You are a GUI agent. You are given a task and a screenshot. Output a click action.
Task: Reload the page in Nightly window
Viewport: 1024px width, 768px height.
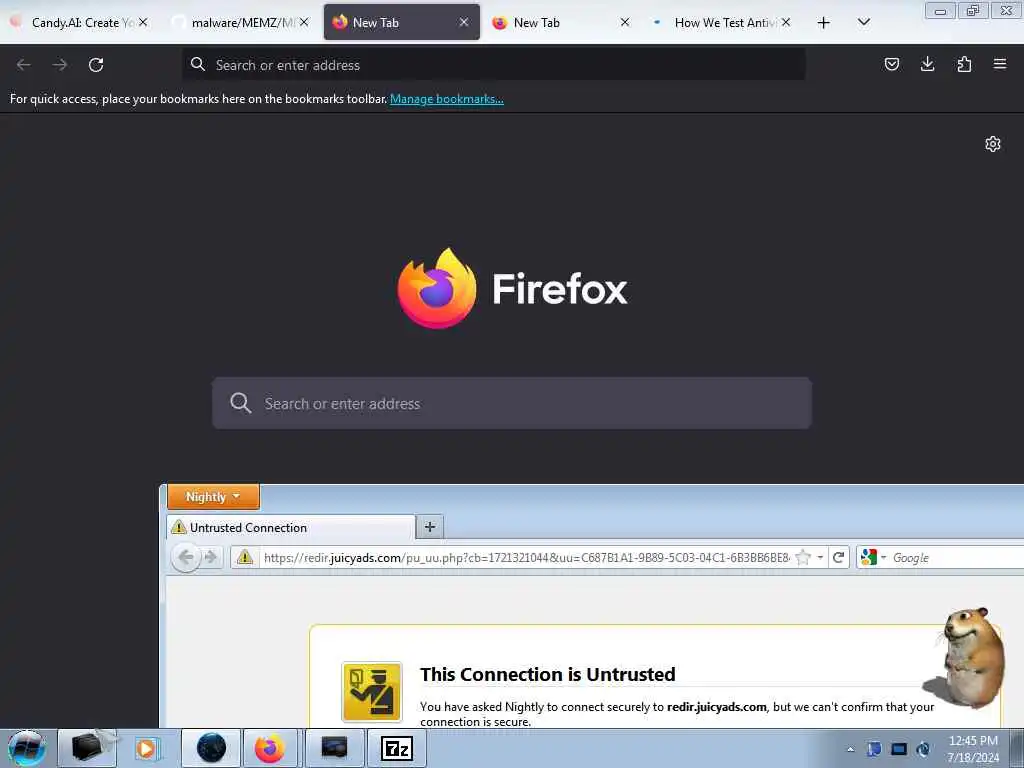(x=839, y=558)
